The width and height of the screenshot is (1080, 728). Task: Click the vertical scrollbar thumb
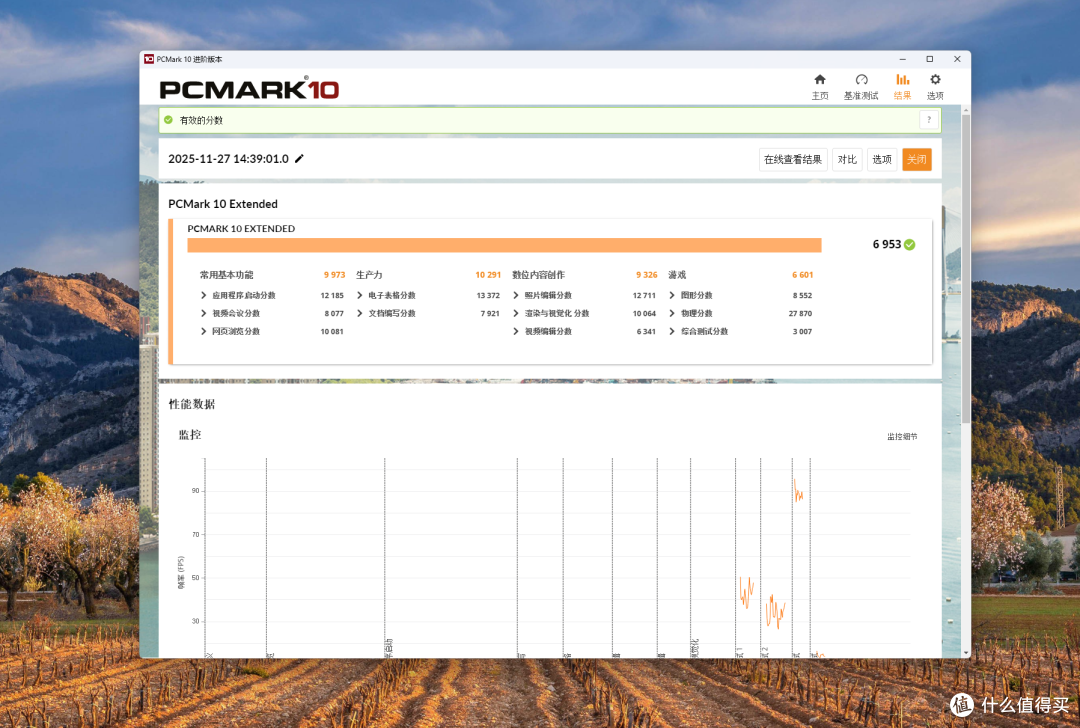pos(966,269)
